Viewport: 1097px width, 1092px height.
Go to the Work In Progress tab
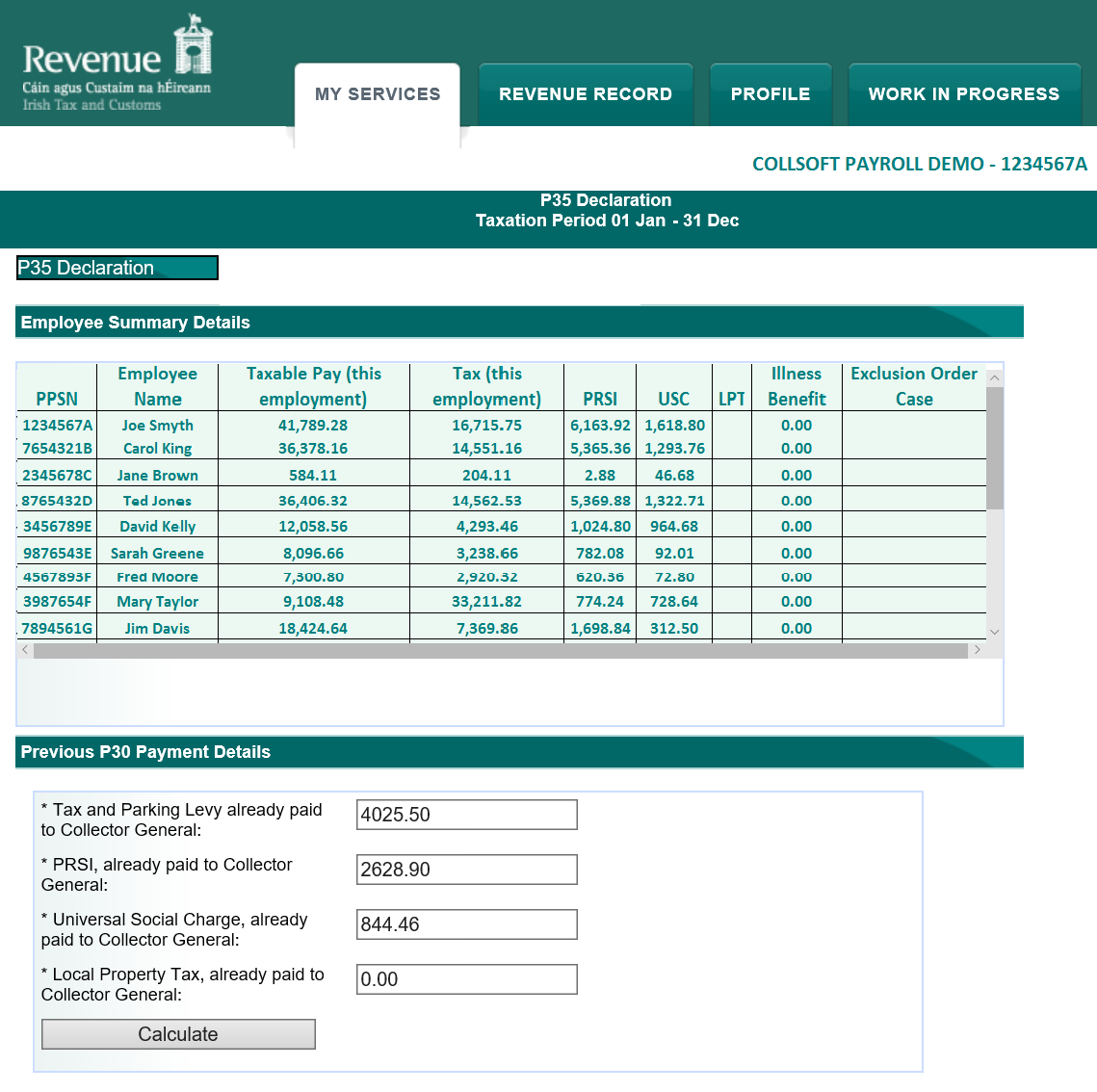point(964,94)
